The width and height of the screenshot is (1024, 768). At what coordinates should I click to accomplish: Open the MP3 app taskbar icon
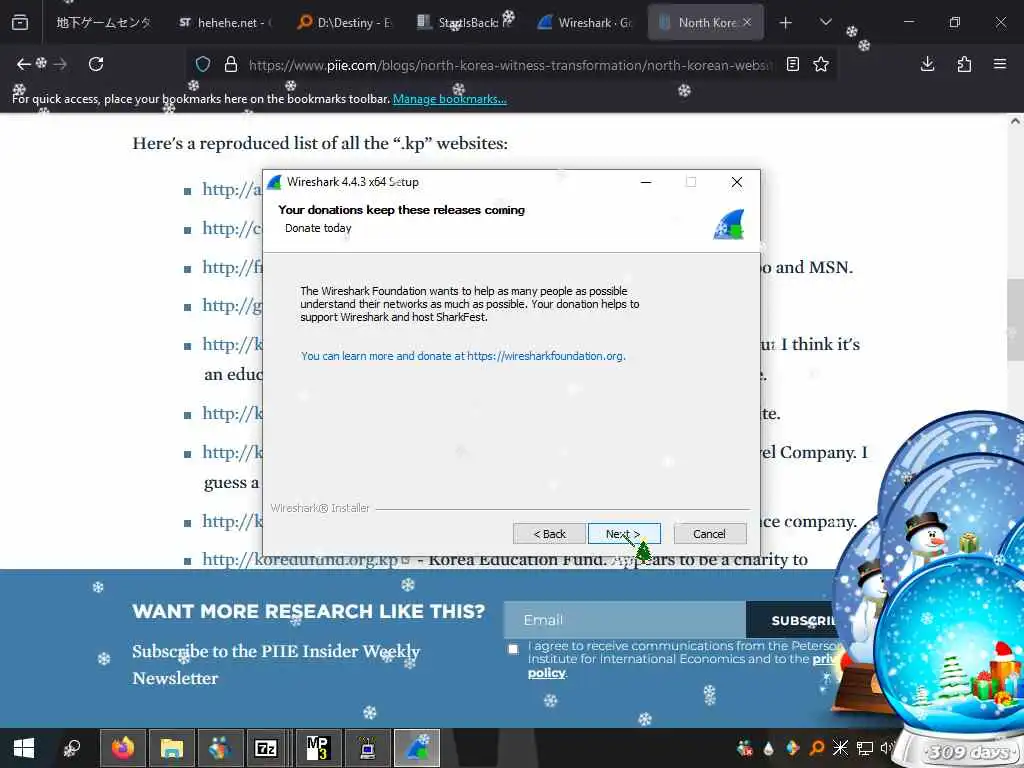pos(318,748)
